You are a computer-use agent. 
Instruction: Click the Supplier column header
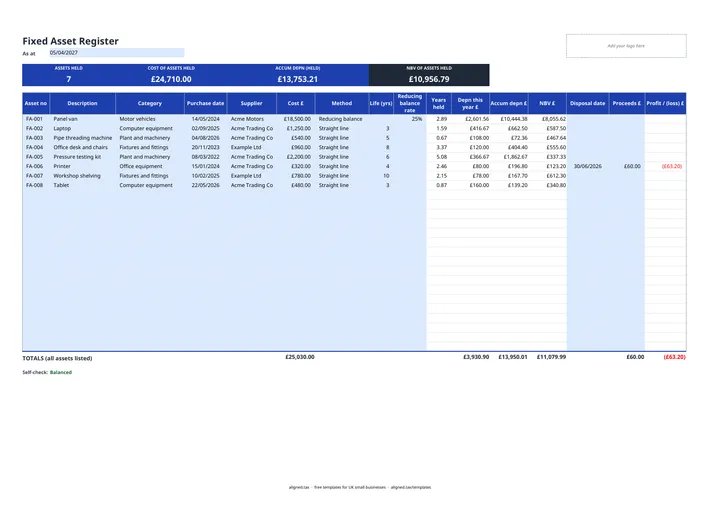[252, 103]
